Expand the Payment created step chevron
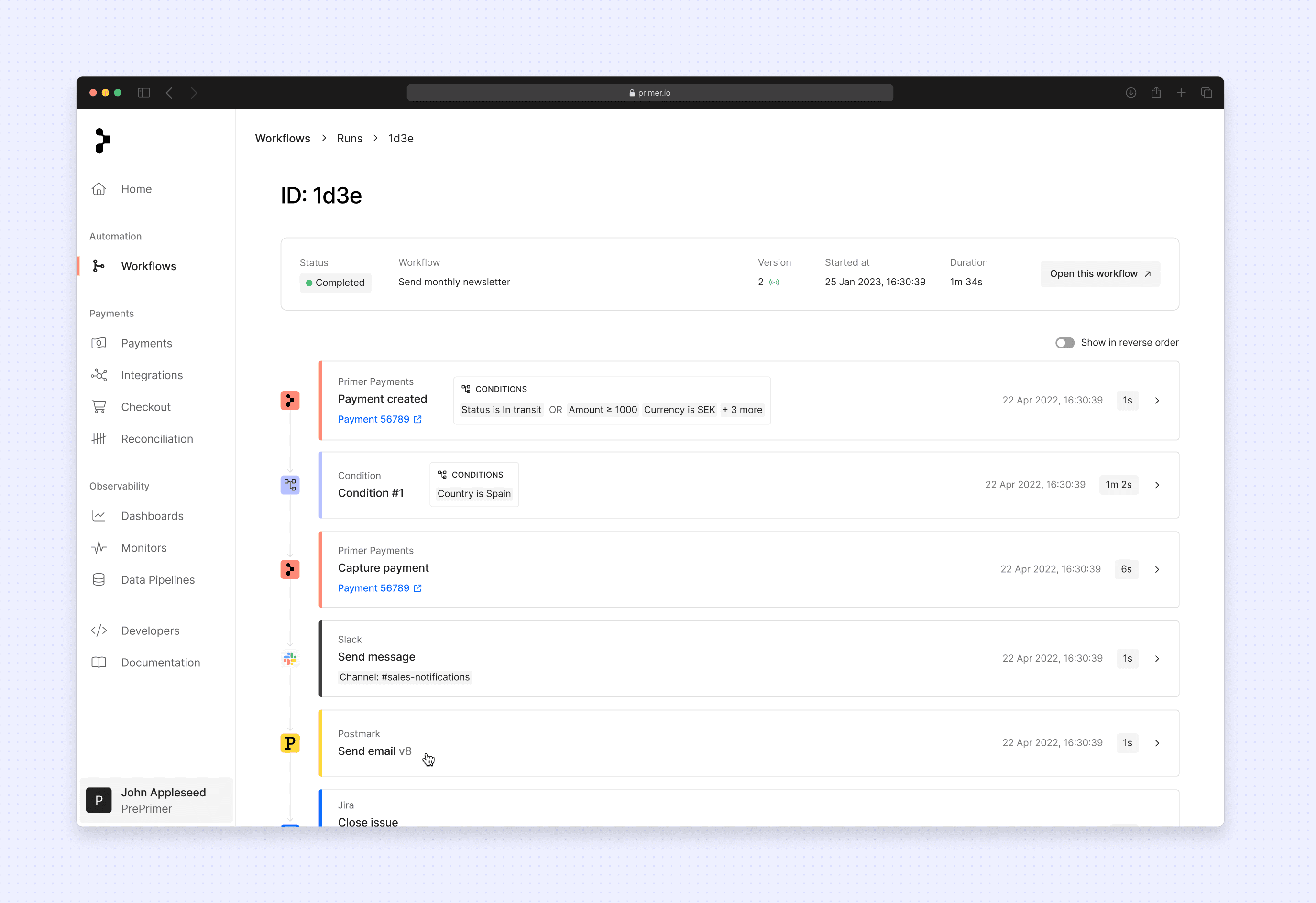The height and width of the screenshot is (903, 1316). pos(1157,401)
